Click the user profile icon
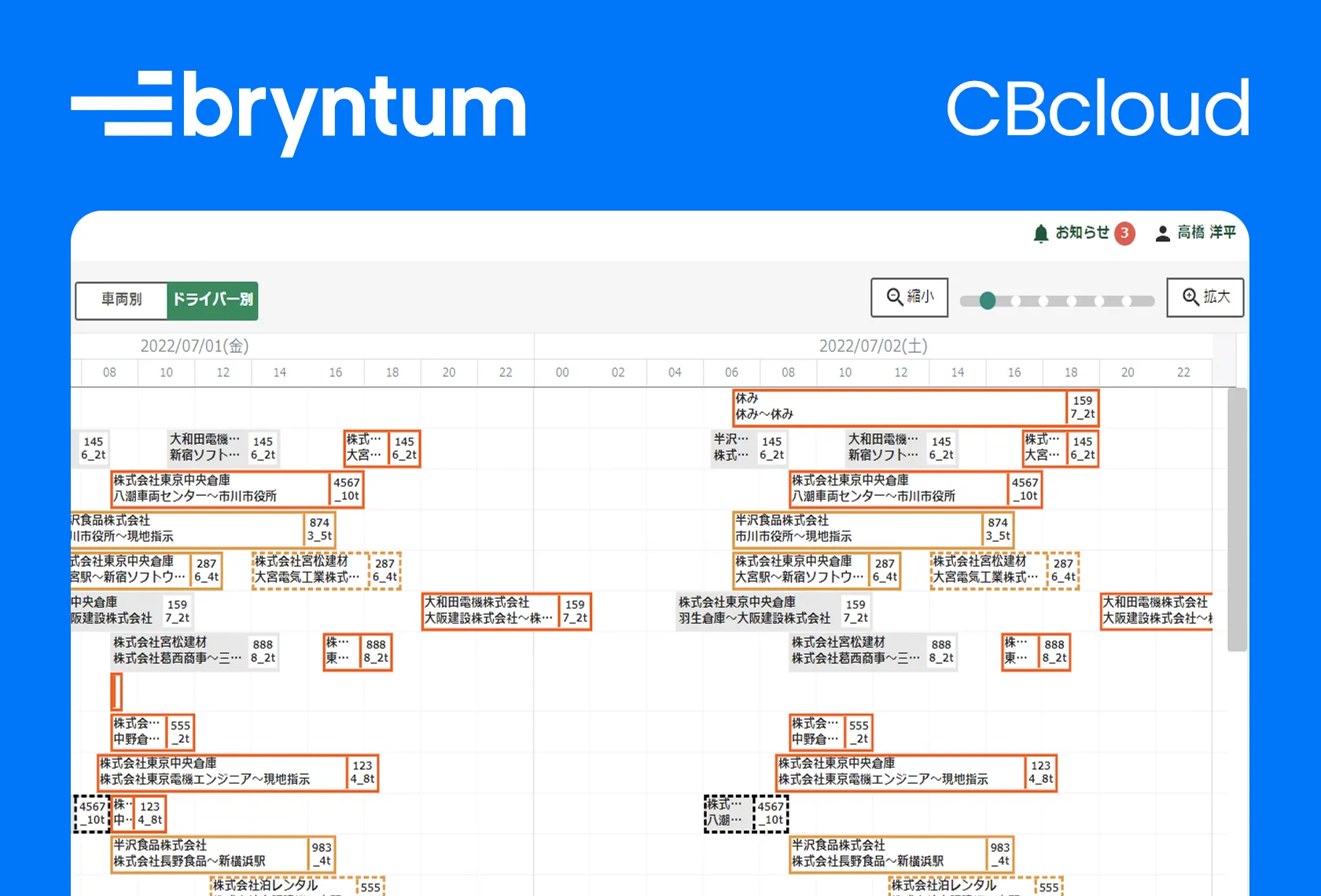This screenshot has width=1321, height=896. 1162,233
